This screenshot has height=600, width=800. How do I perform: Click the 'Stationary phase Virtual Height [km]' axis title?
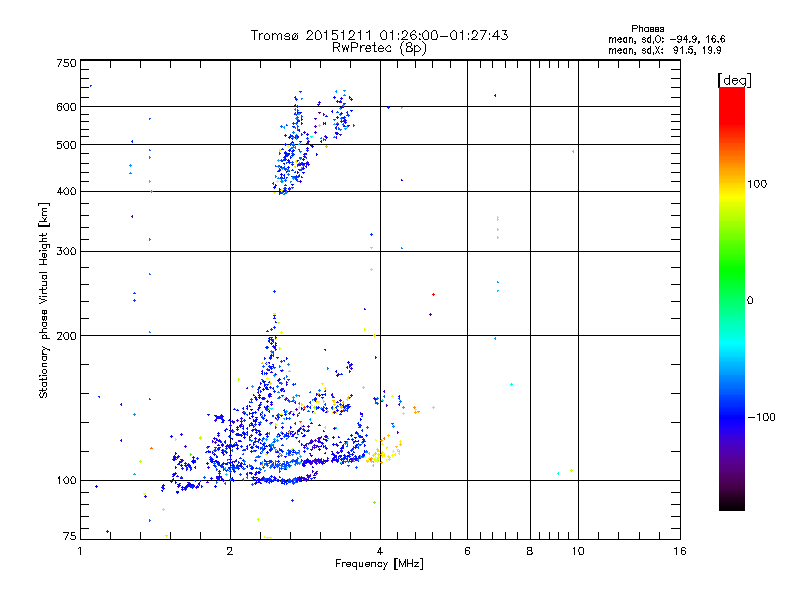tap(44, 300)
